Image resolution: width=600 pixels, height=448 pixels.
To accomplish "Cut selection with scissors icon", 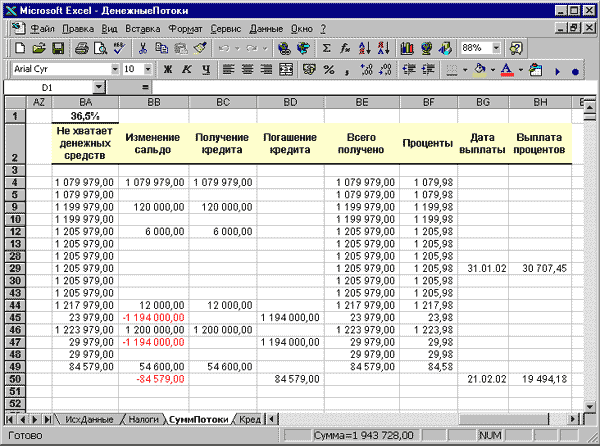I will point(143,49).
